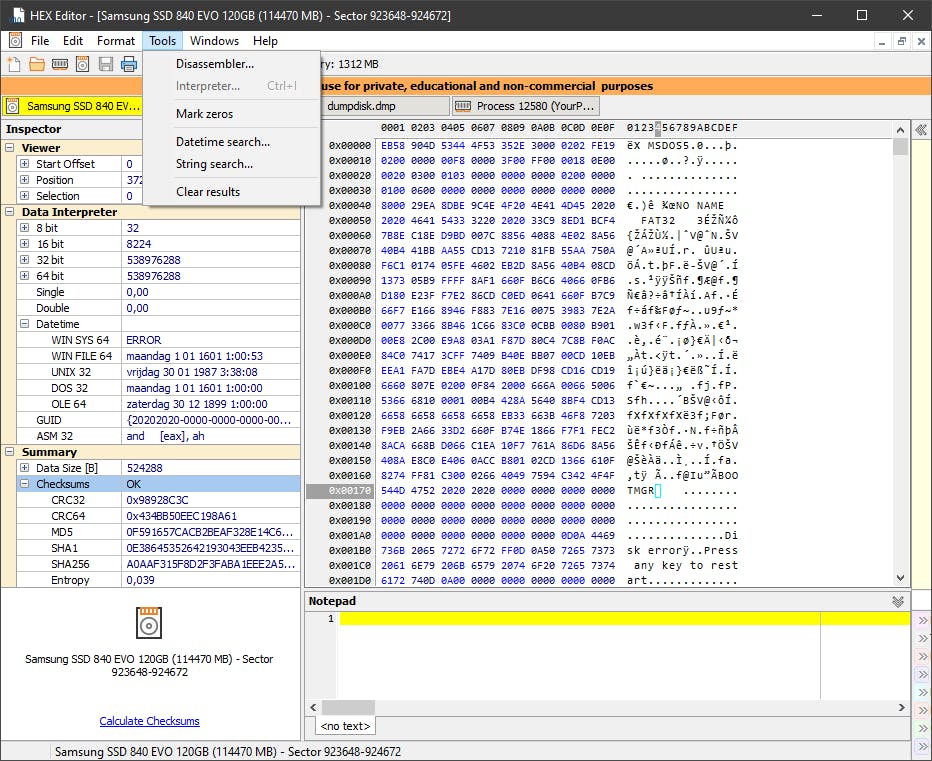Click the yellow Notepad text line
Screen dimensions: 932x761
pos(580,619)
